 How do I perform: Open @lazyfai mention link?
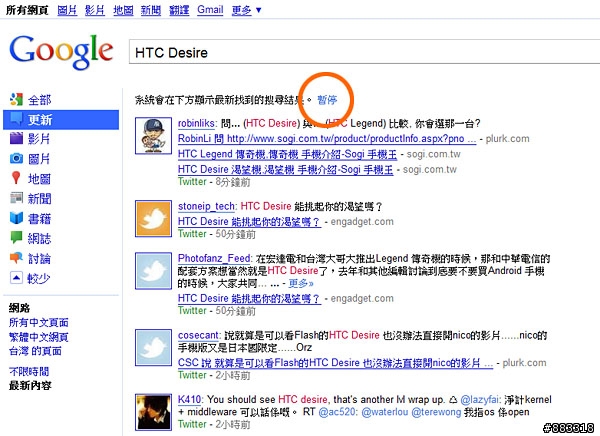[x=480, y=400]
